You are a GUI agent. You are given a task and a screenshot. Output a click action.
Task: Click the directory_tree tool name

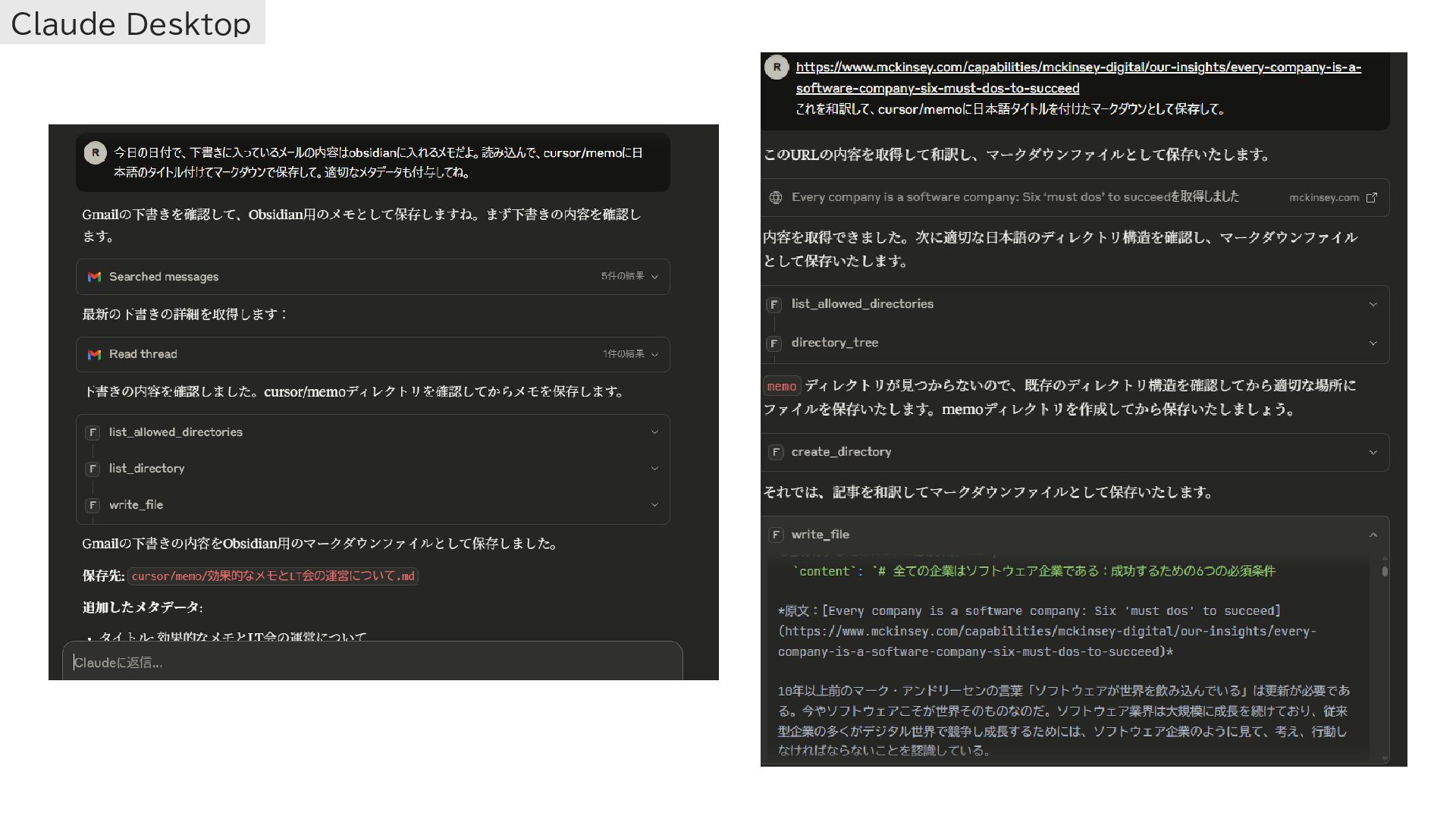coord(835,343)
